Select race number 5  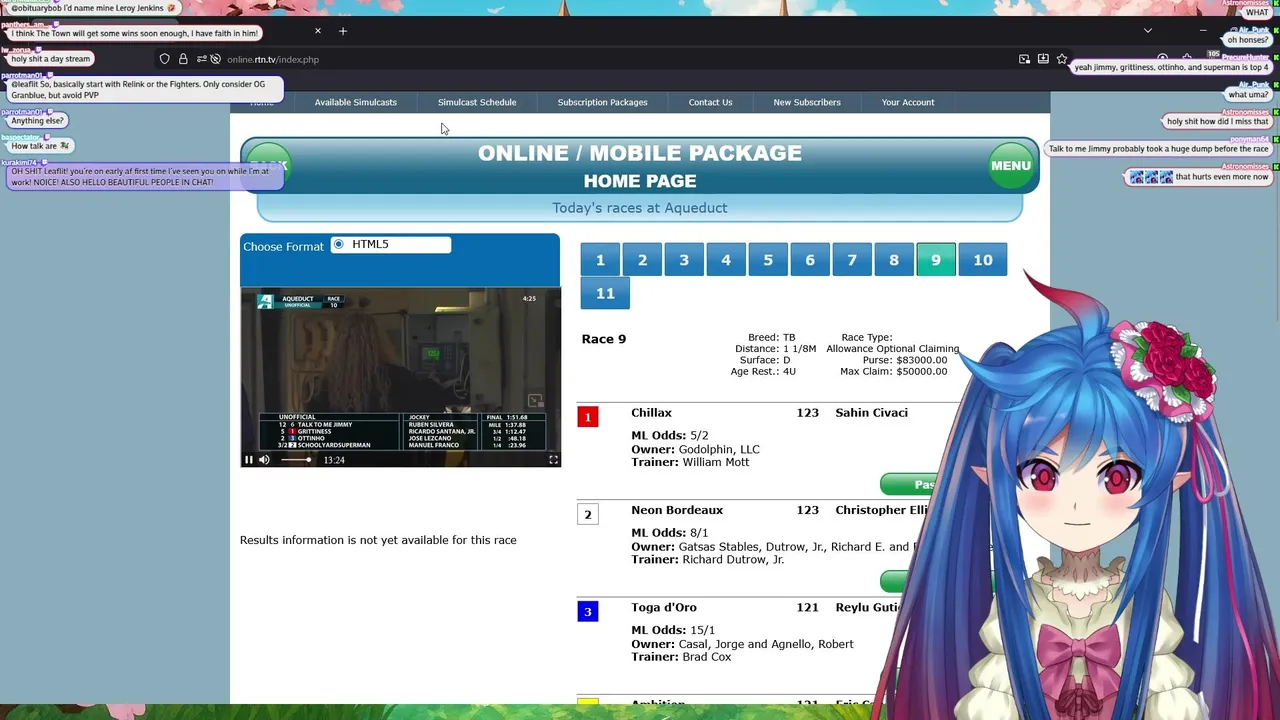768,260
